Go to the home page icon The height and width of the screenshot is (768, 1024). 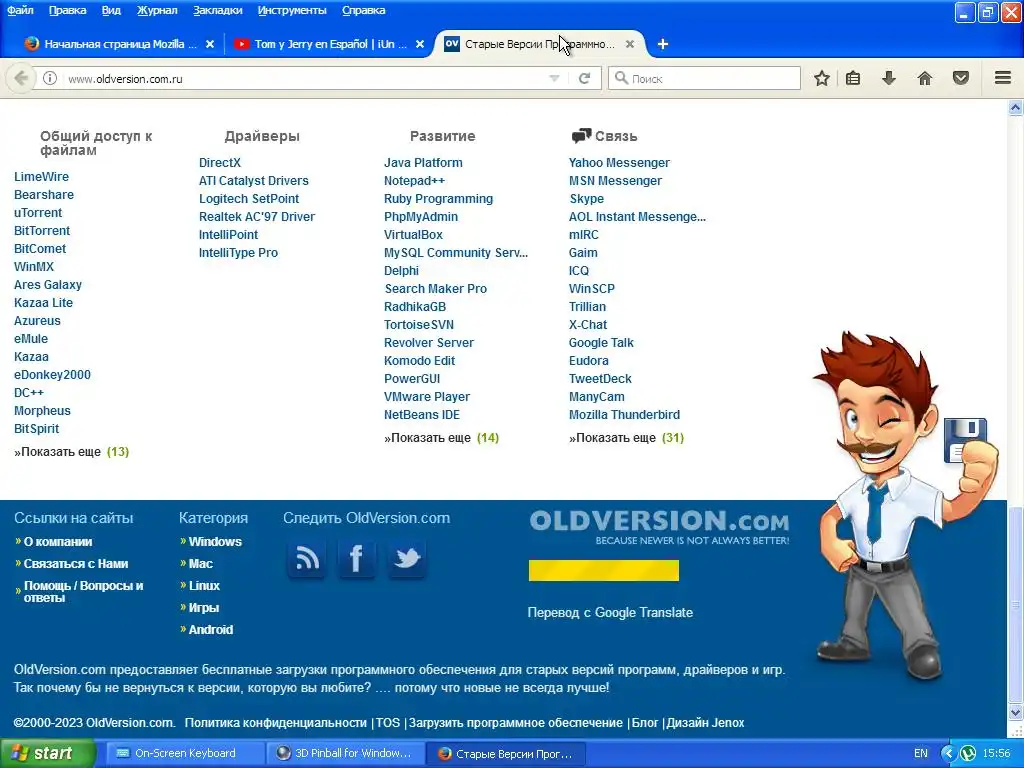925,78
